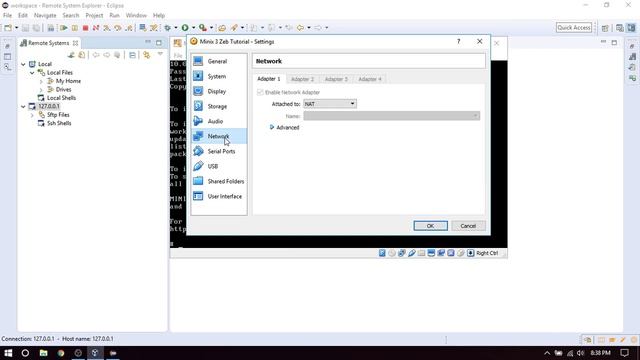The image size is (640, 360).
Task: Switch to the Adapter 3 tab
Action: coord(336,79)
